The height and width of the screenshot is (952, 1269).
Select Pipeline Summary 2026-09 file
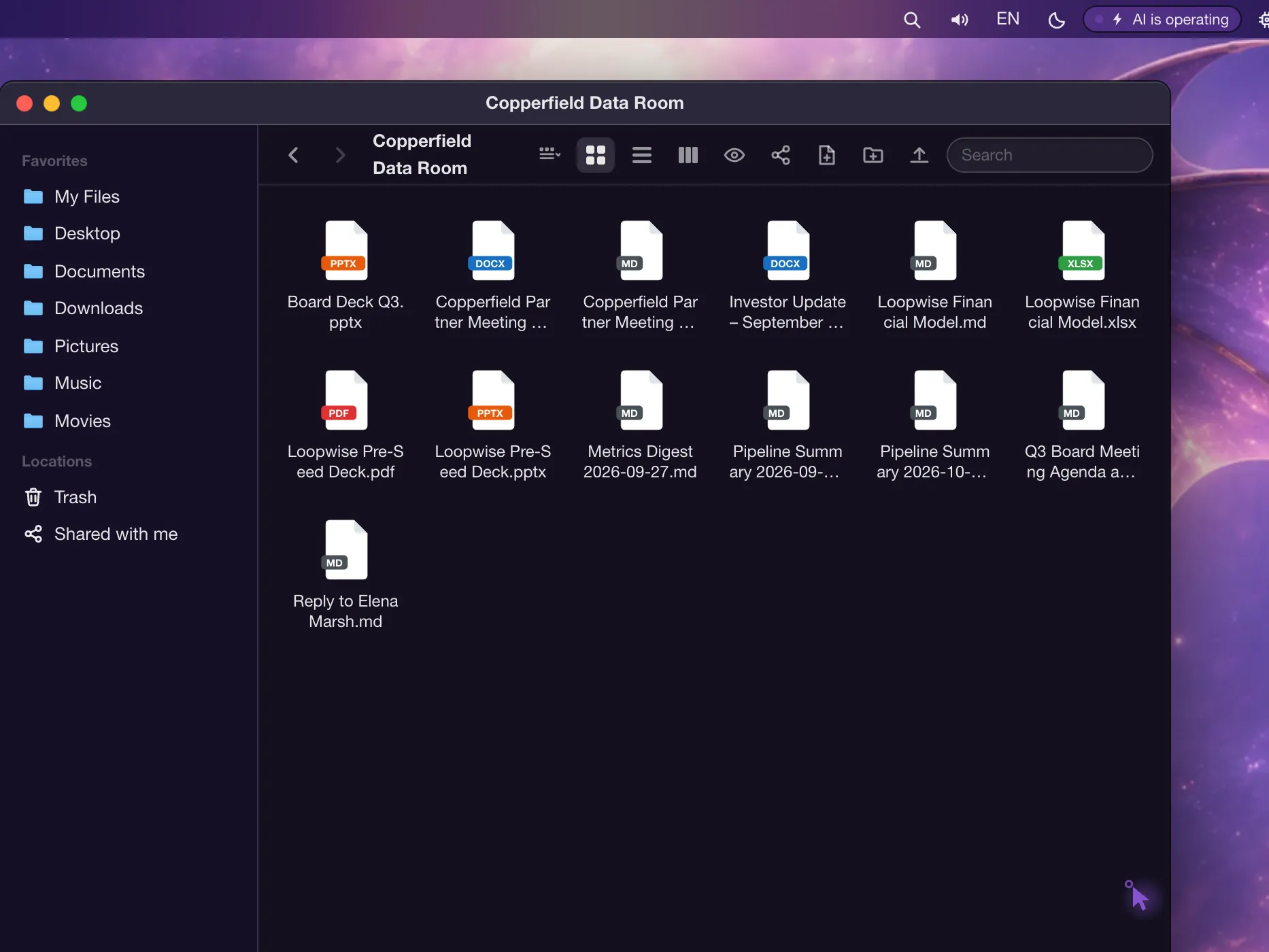click(788, 424)
